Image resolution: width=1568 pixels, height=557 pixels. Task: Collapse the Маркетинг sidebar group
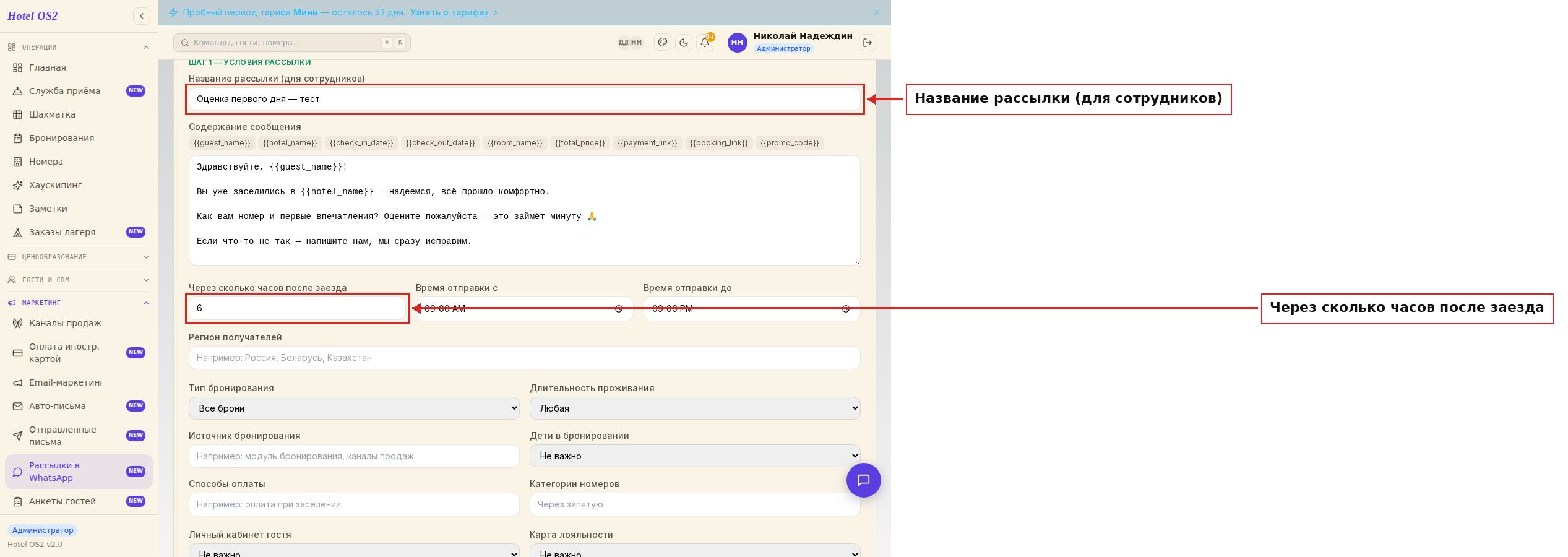pos(79,303)
